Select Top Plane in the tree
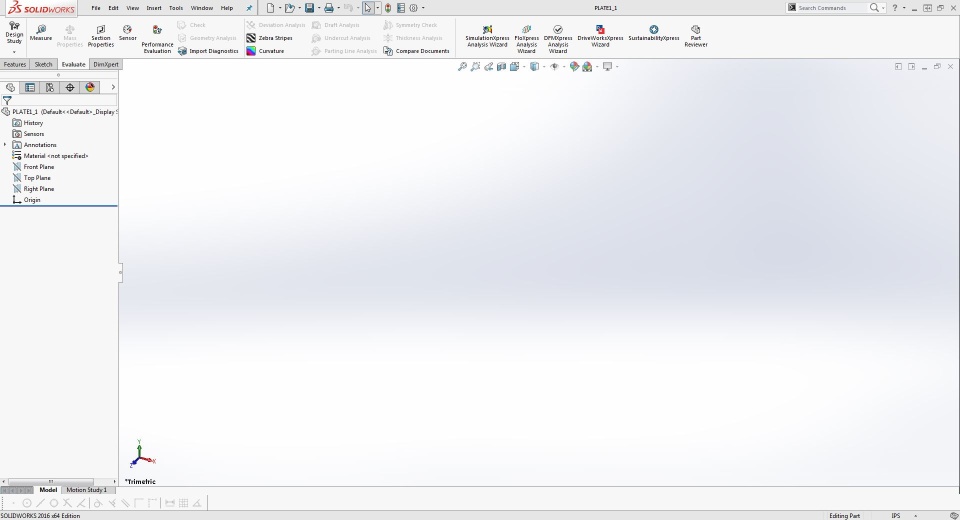Image resolution: width=960 pixels, height=520 pixels. tap(32, 178)
